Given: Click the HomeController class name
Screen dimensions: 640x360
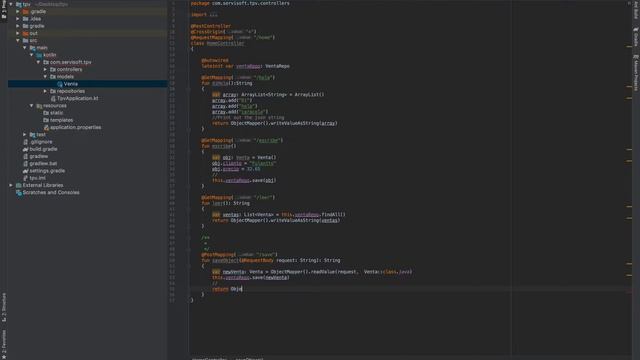Looking at the screenshot, I should [225, 43].
